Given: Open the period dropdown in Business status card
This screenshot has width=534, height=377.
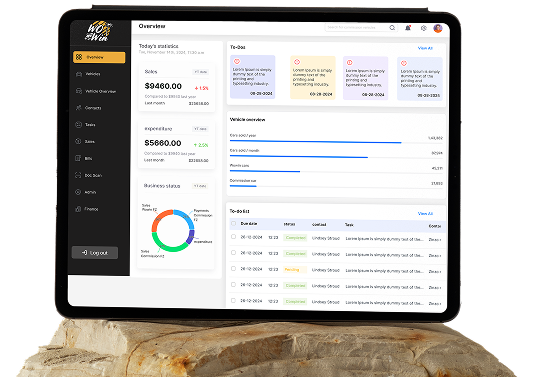Looking at the screenshot, I should [200, 186].
